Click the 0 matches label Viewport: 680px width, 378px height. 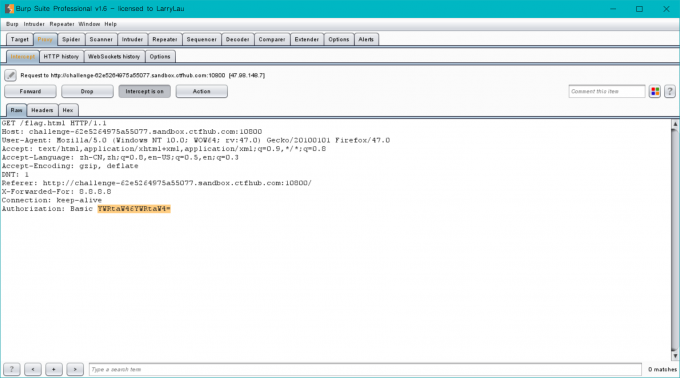[662, 369]
